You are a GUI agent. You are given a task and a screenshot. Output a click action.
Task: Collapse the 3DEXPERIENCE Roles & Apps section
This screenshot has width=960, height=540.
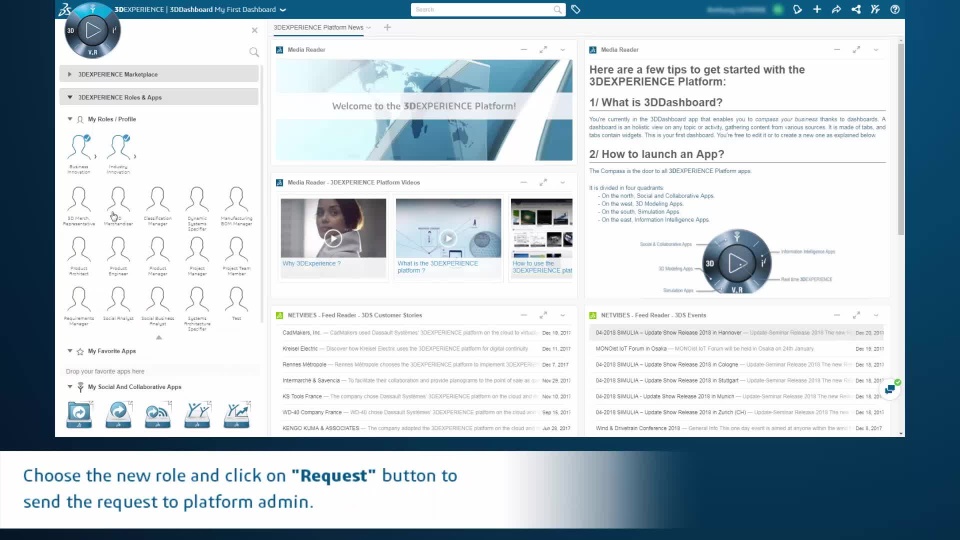tap(159, 97)
